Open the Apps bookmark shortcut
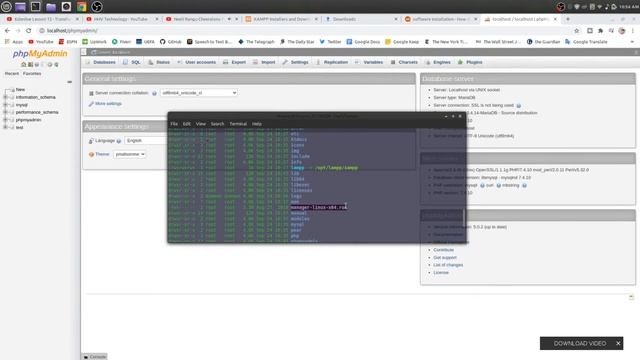This screenshot has height=360, width=640. pyautogui.click(x=14, y=42)
